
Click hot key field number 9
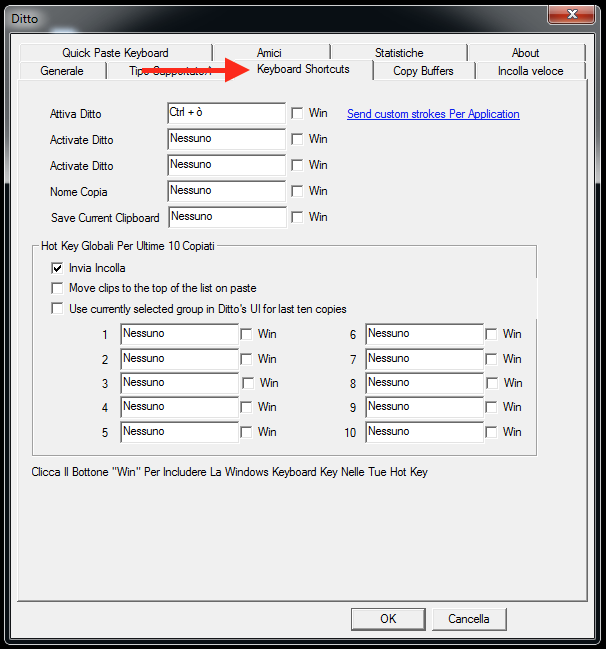click(424, 407)
